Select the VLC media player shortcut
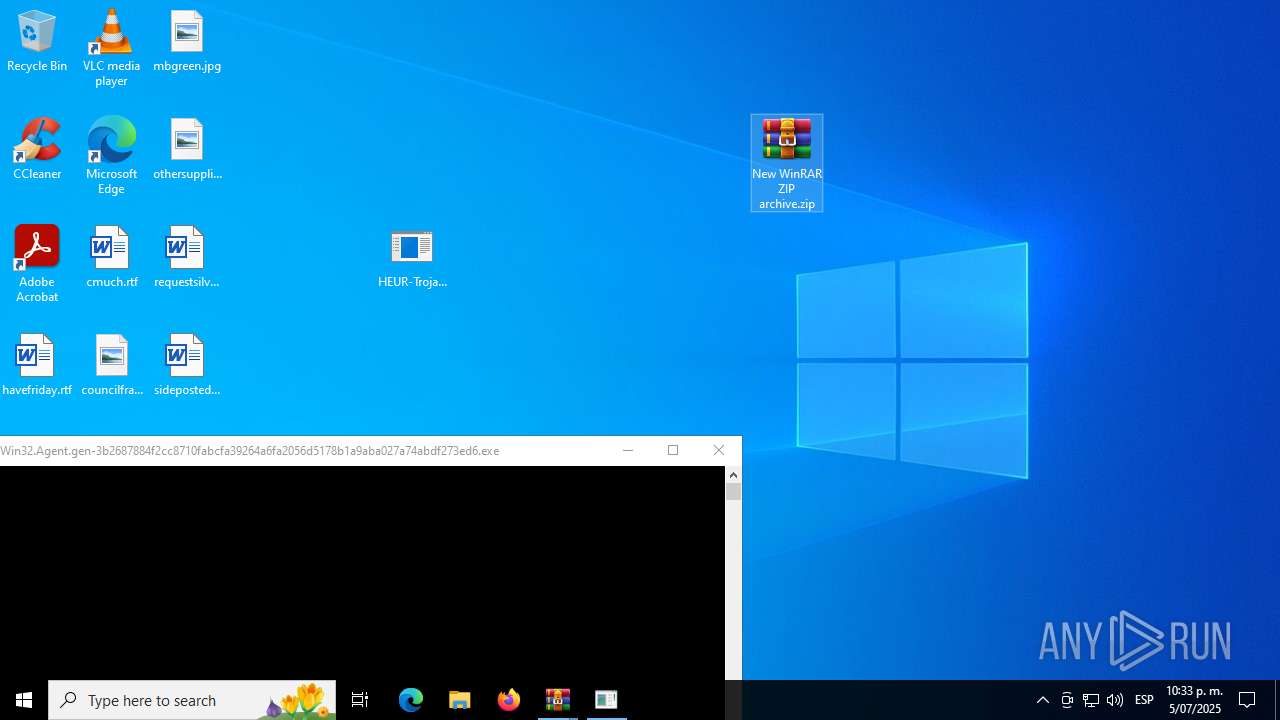The height and width of the screenshot is (720, 1280). click(111, 48)
